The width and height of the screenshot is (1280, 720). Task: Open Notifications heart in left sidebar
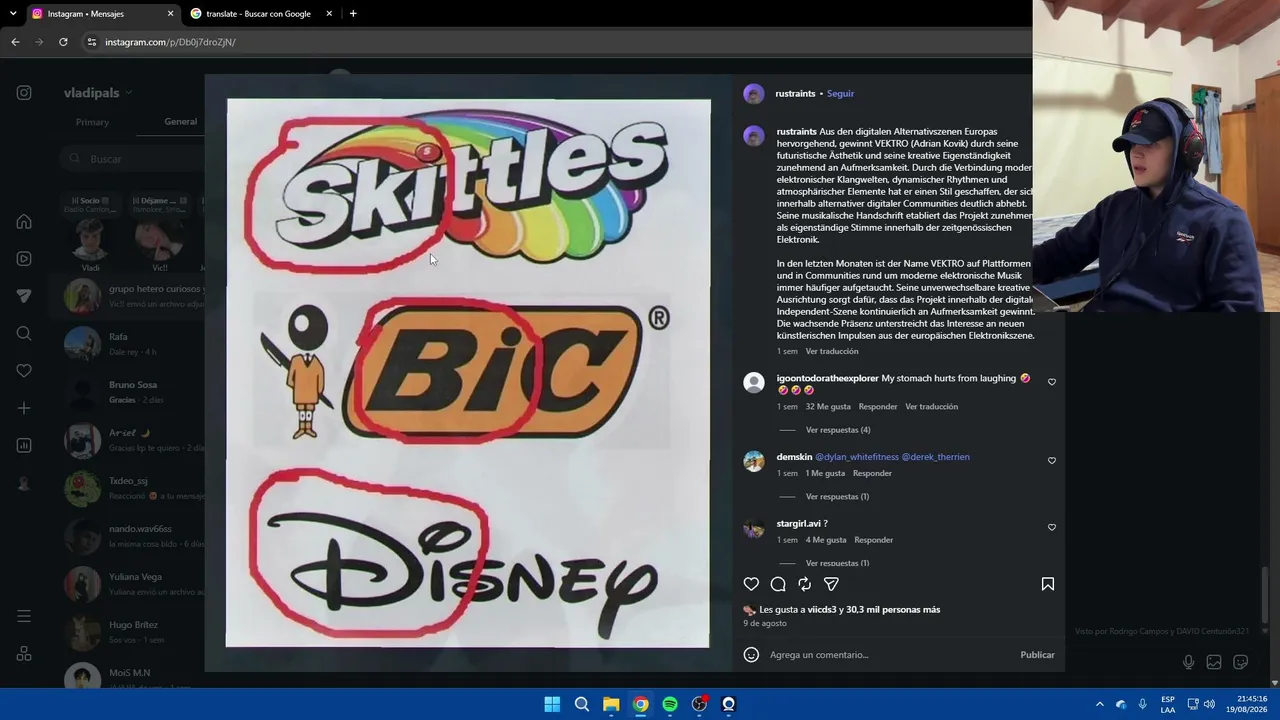pos(24,371)
